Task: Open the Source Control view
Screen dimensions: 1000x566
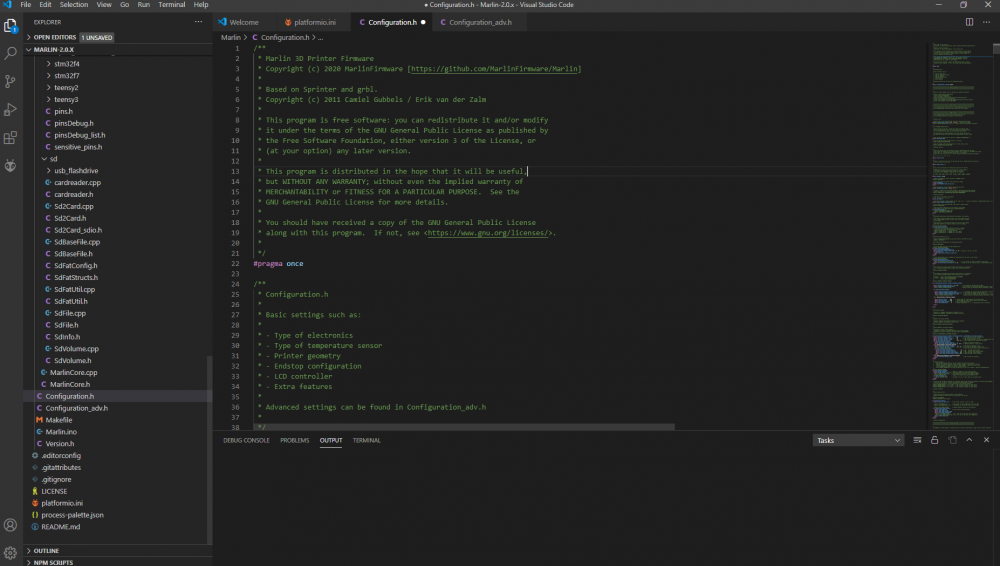Action: pyautogui.click(x=10, y=81)
